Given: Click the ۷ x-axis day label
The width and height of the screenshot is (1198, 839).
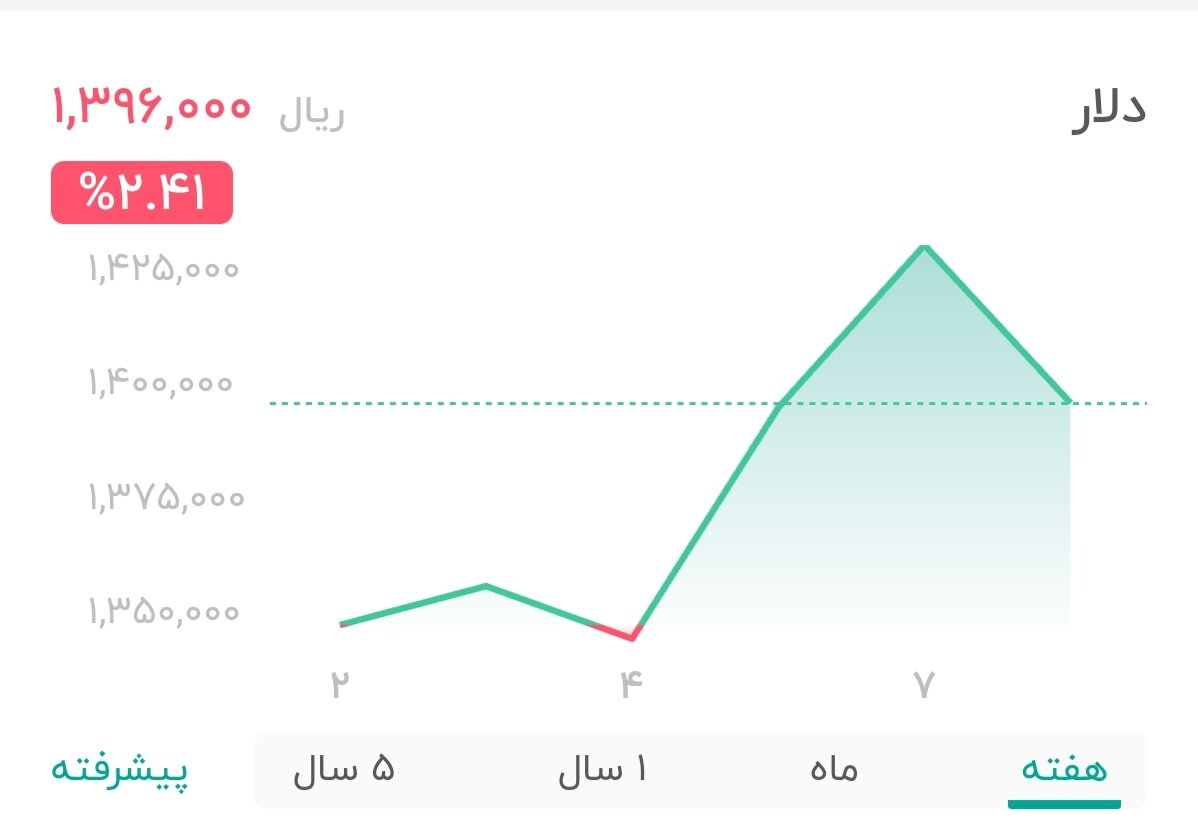Looking at the screenshot, I should 925,681.
